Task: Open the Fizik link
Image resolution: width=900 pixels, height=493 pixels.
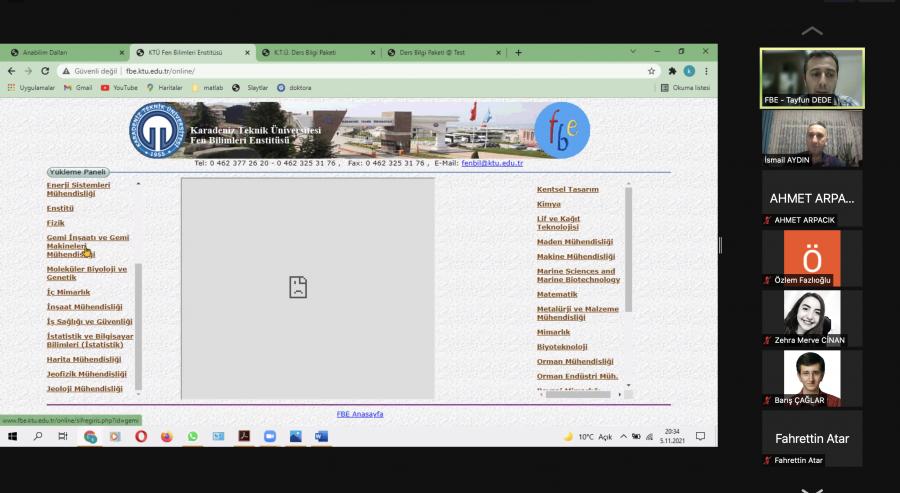Action: pos(55,223)
